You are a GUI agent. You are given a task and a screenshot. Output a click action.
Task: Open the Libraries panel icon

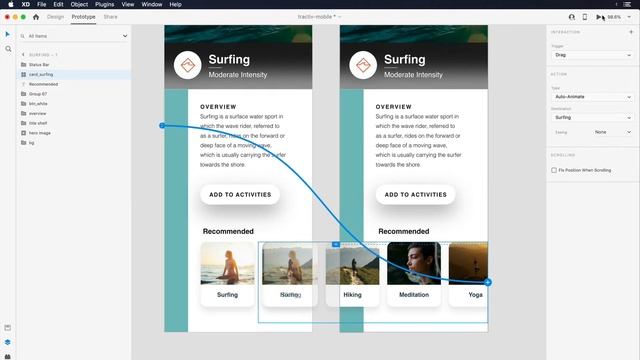[x=7, y=328]
